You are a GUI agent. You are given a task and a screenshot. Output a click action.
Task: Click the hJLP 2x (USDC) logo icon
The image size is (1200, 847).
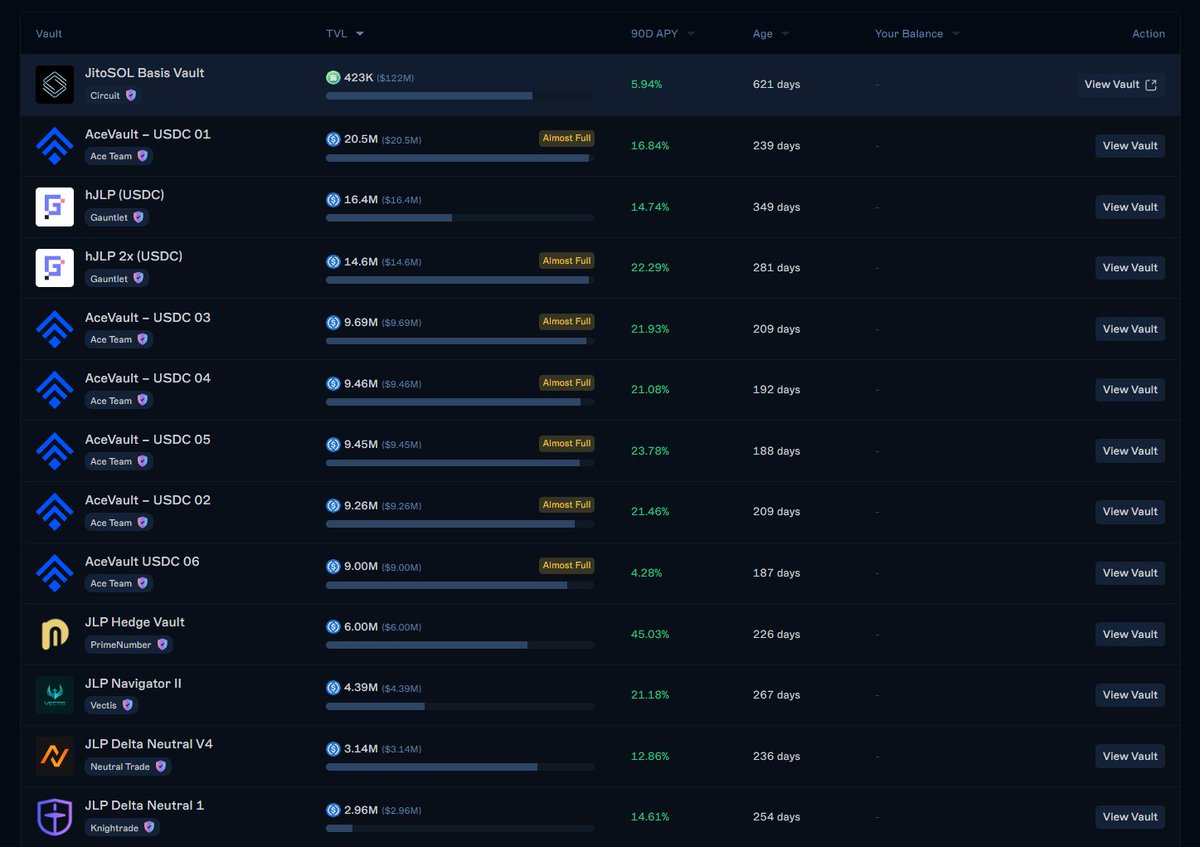pos(55,268)
